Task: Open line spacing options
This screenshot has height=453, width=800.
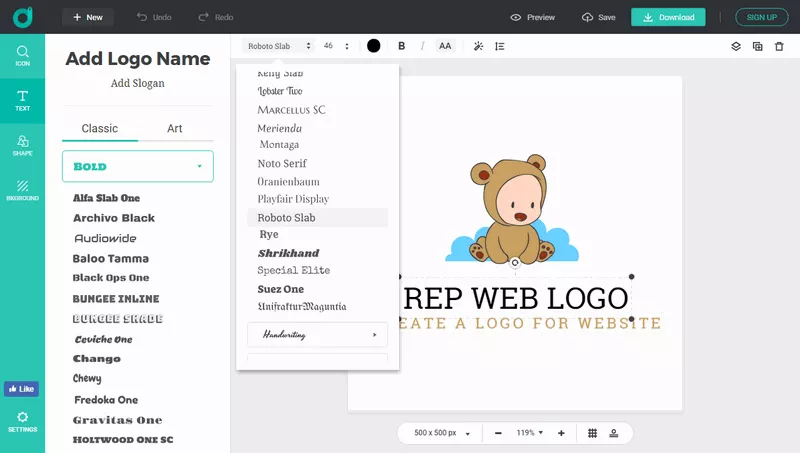Action: pyautogui.click(x=499, y=46)
